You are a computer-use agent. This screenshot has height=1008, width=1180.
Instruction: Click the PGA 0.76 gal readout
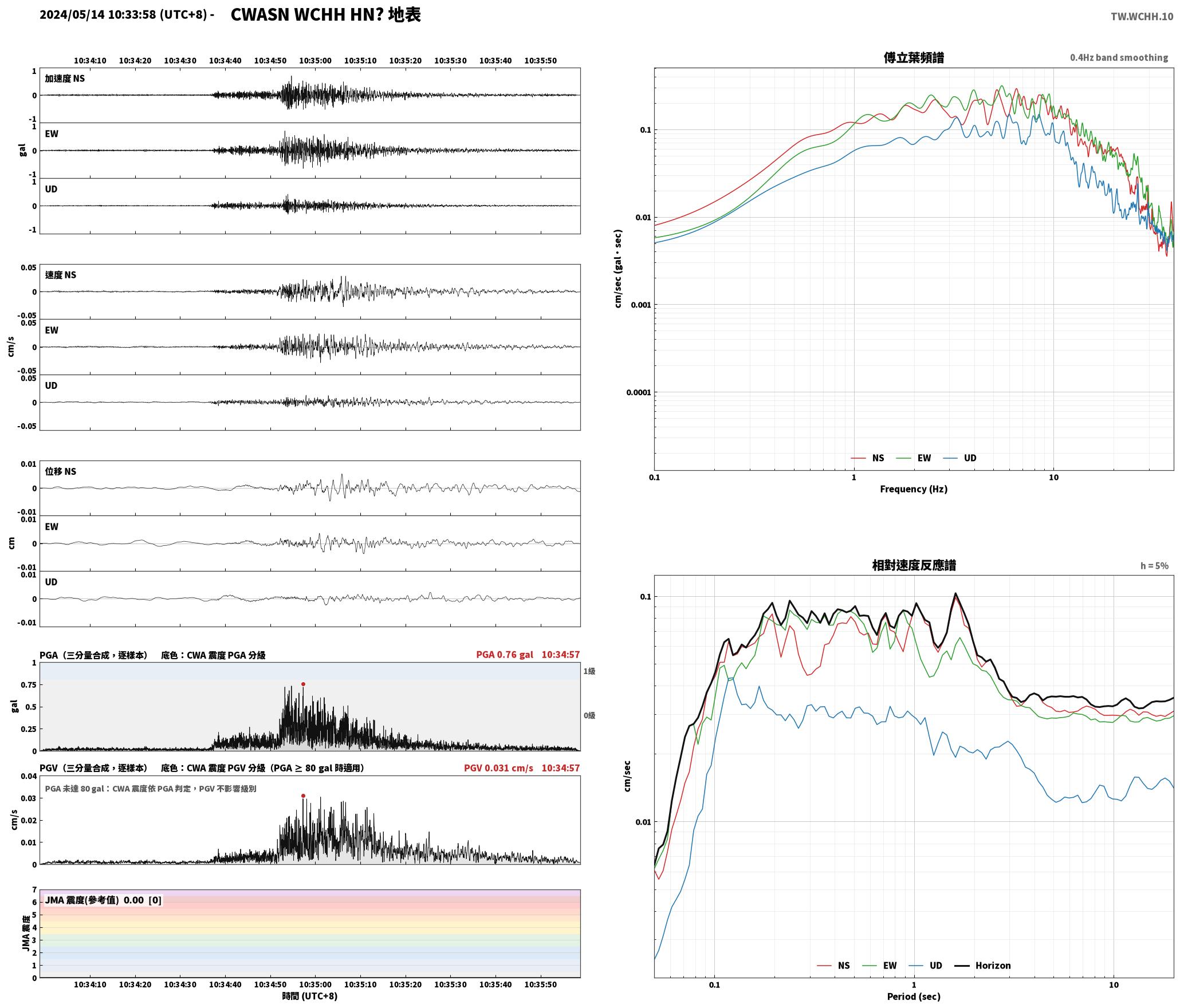coord(504,655)
